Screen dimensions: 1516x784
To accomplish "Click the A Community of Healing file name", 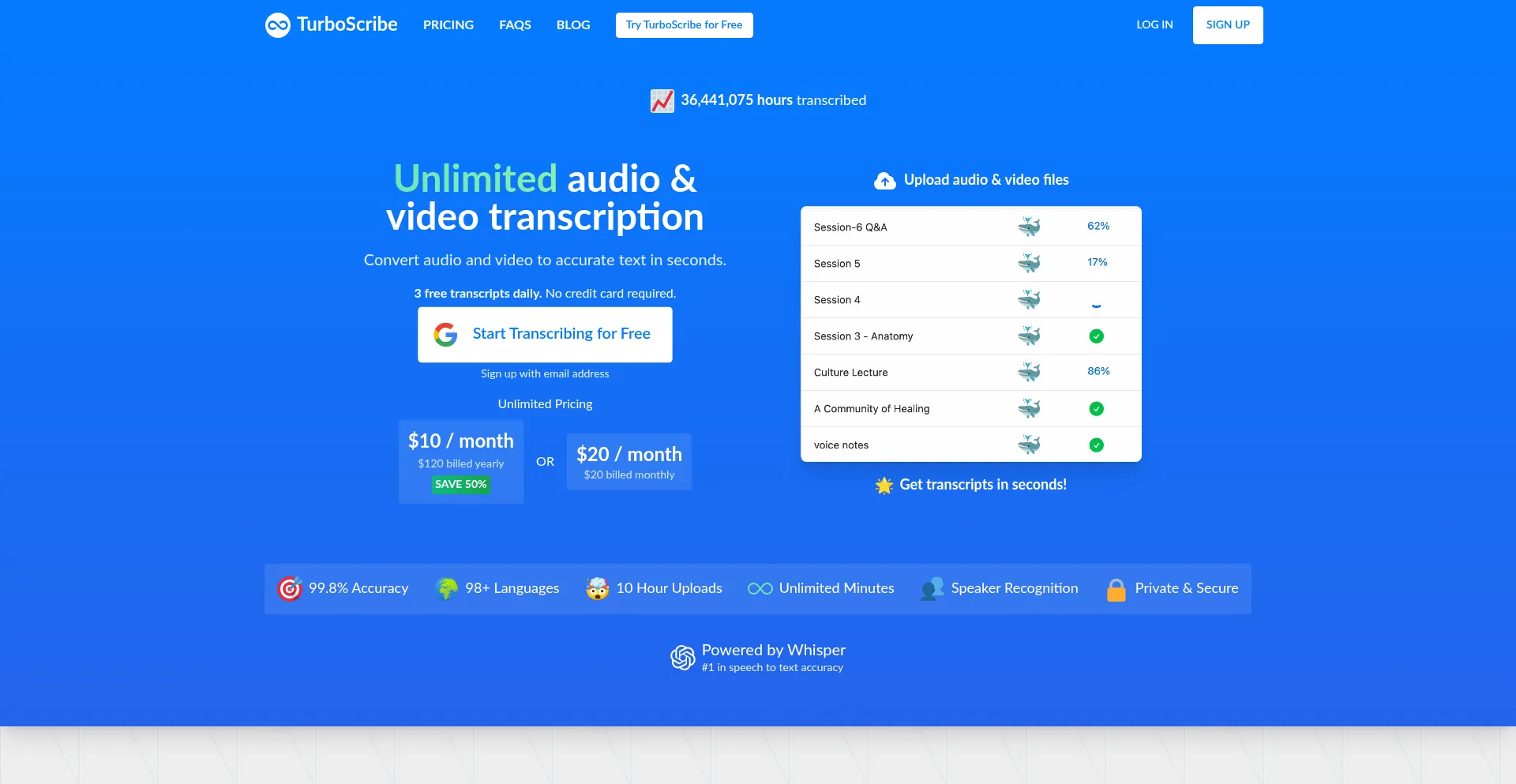I will [872, 409].
